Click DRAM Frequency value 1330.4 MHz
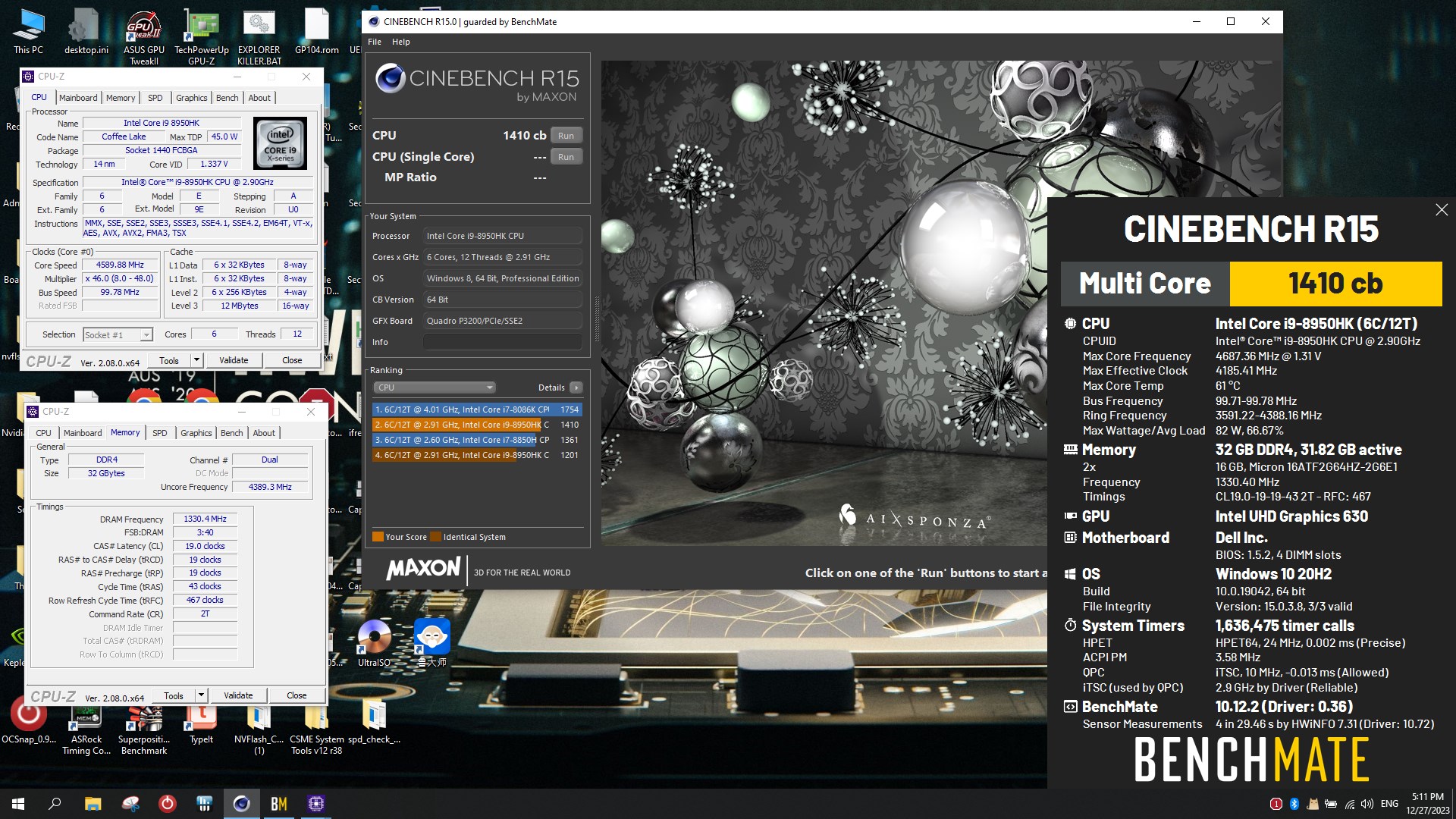 coord(205,519)
